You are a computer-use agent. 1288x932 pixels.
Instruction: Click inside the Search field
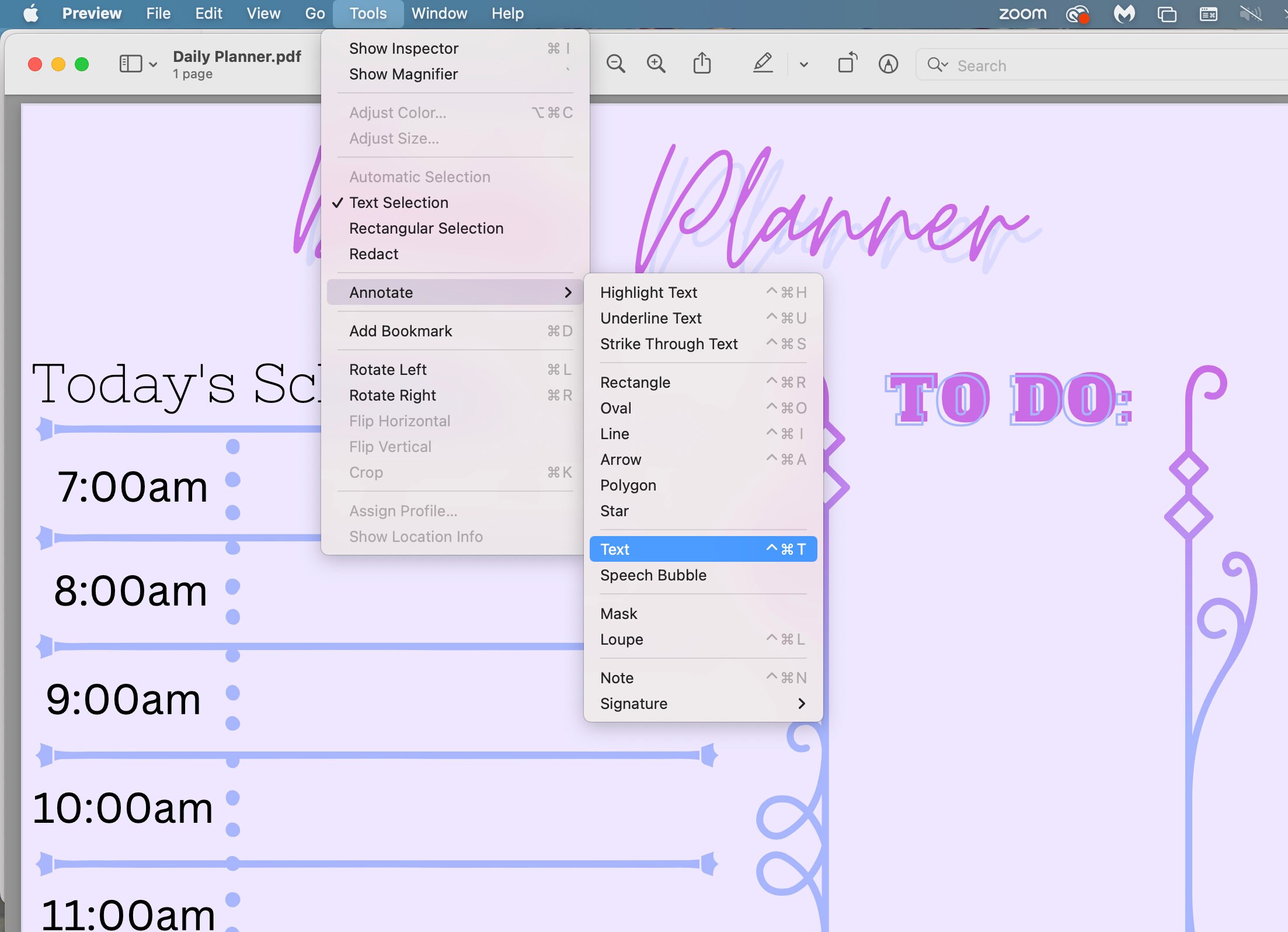(x=1051, y=65)
